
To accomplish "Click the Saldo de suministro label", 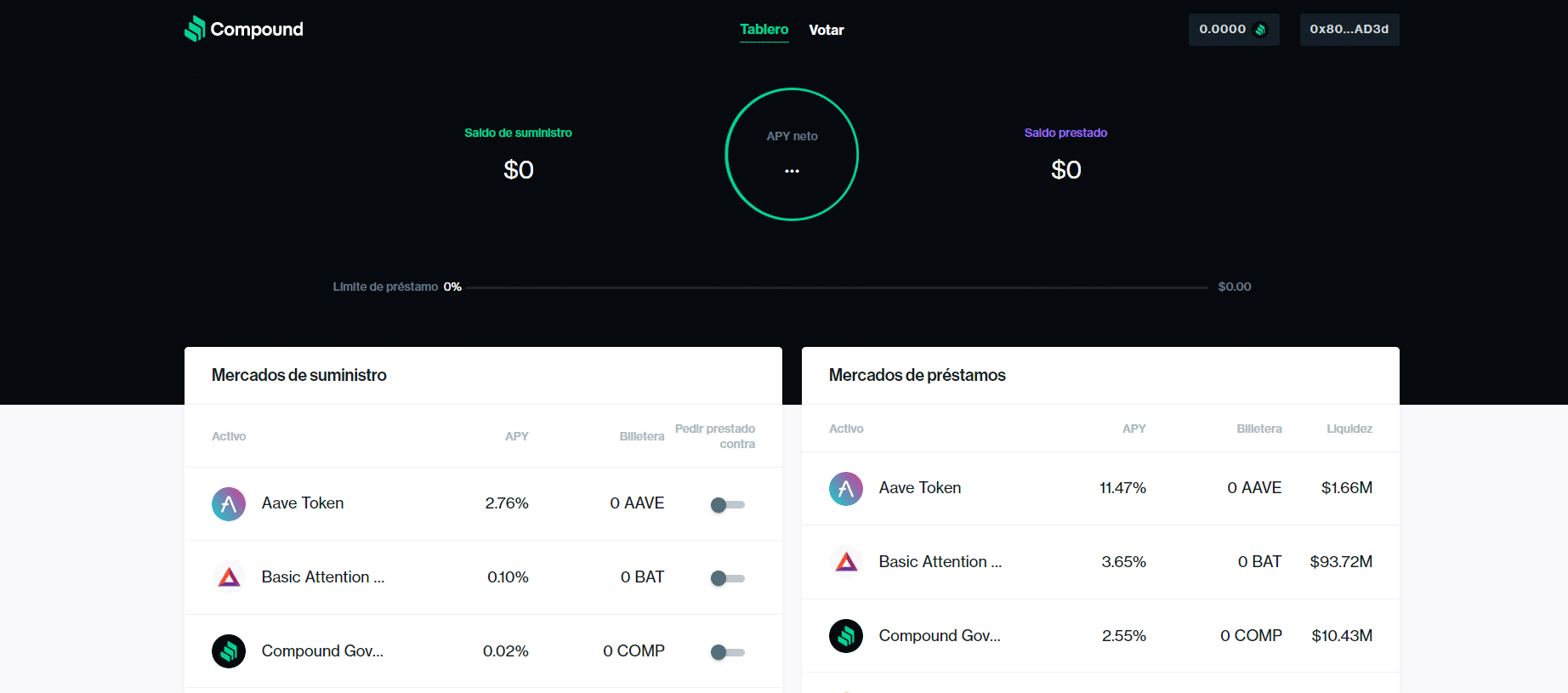I will tap(518, 133).
